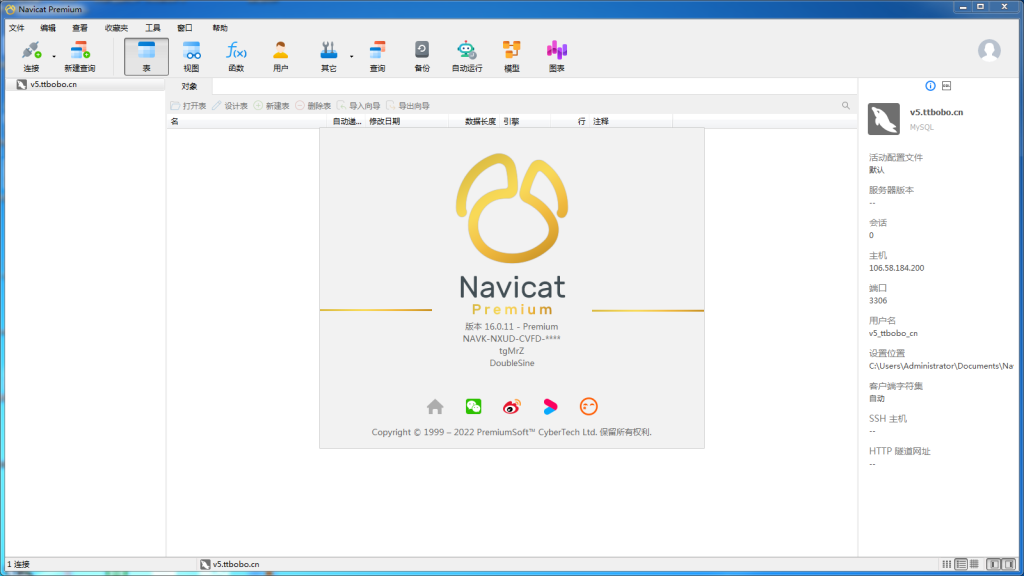1024x576 pixels.
Task: Click the search icon above object list
Action: pos(846,104)
